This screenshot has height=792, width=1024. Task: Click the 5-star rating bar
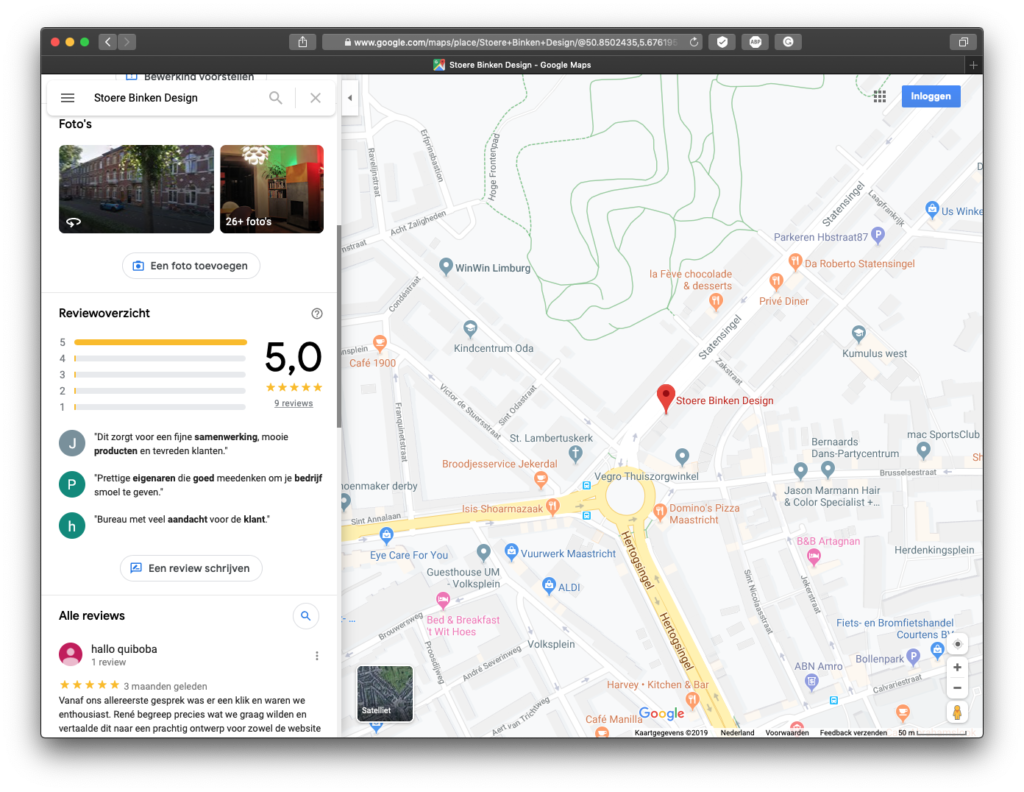point(160,342)
